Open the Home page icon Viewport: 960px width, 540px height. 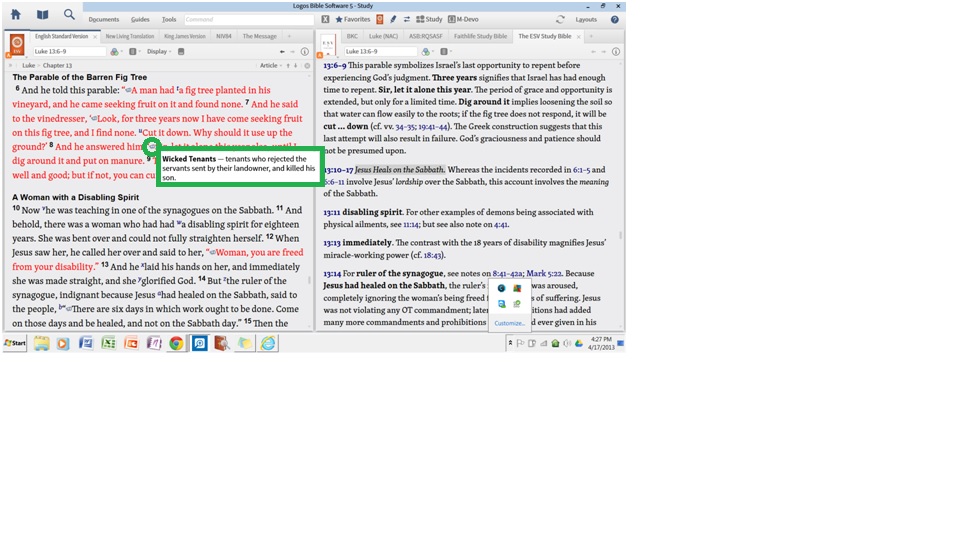15,14
